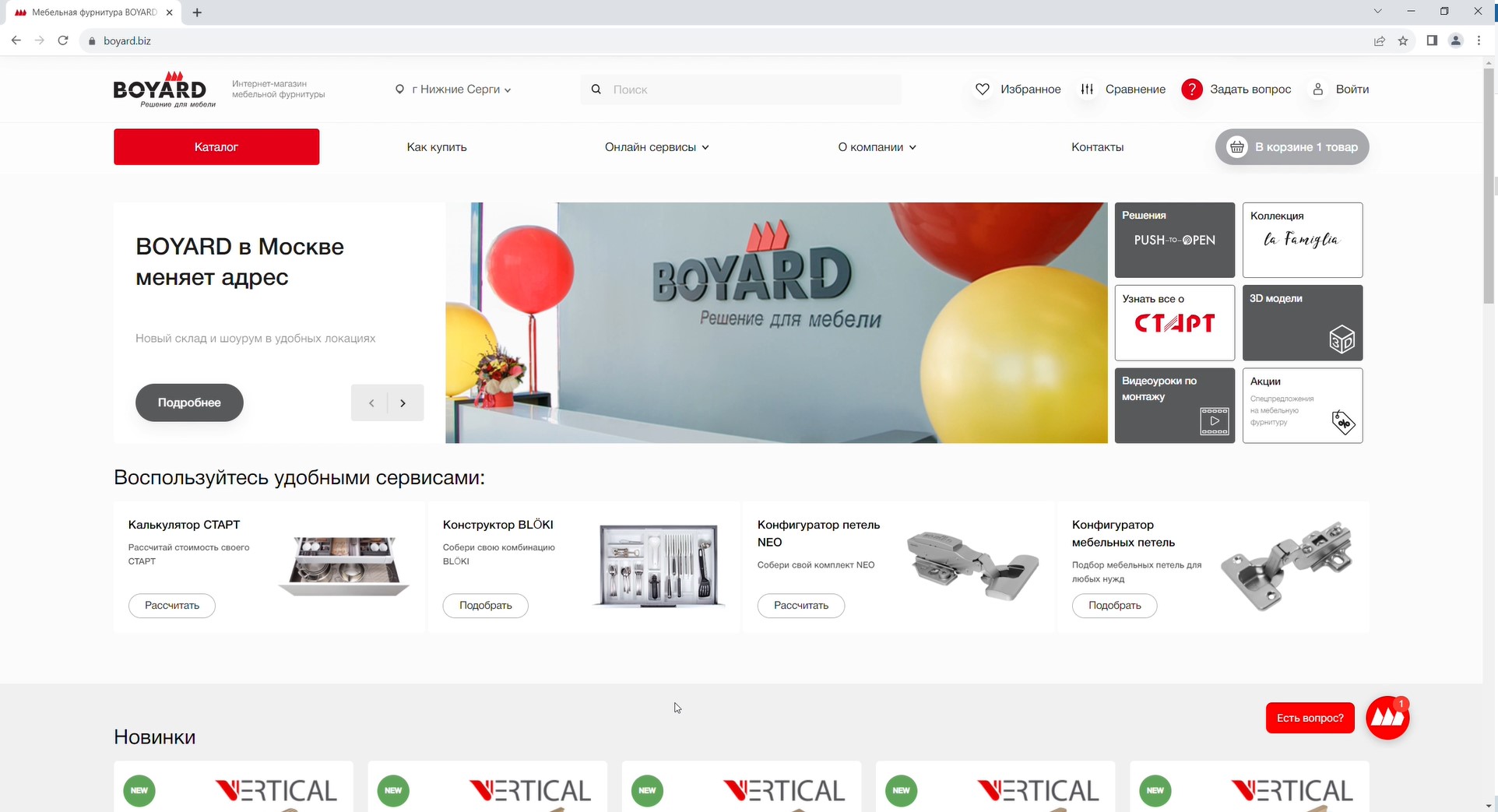Open the Узнать все о СТАРТ tile
Image resolution: width=1498 pixels, height=812 pixels.
point(1175,323)
